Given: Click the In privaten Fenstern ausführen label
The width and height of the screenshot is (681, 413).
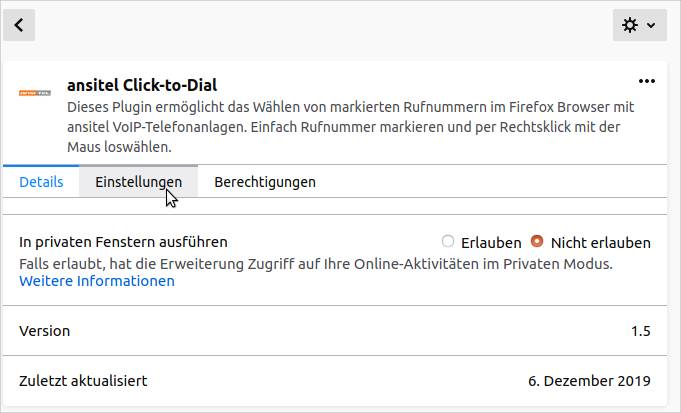Looking at the screenshot, I should pyautogui.click(x=124, y=242).
